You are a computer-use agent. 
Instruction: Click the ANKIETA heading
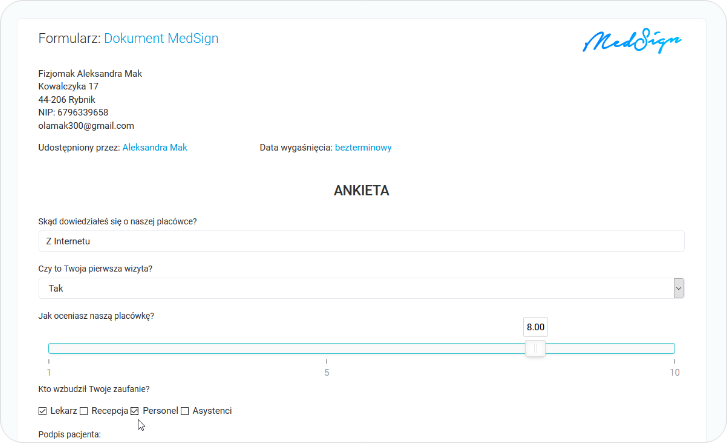click(361, 190)
